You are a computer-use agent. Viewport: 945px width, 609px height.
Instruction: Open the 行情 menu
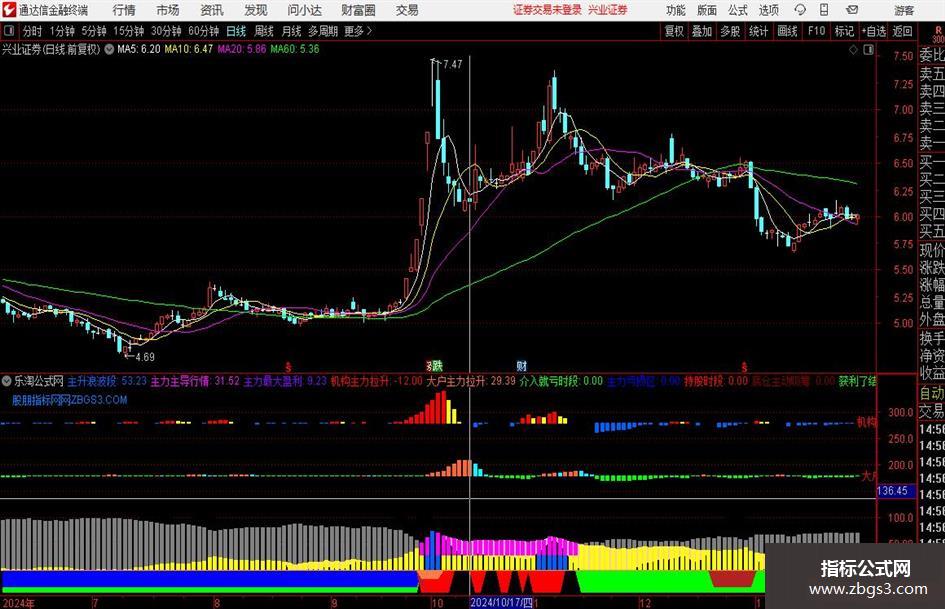tap(124, 10)
